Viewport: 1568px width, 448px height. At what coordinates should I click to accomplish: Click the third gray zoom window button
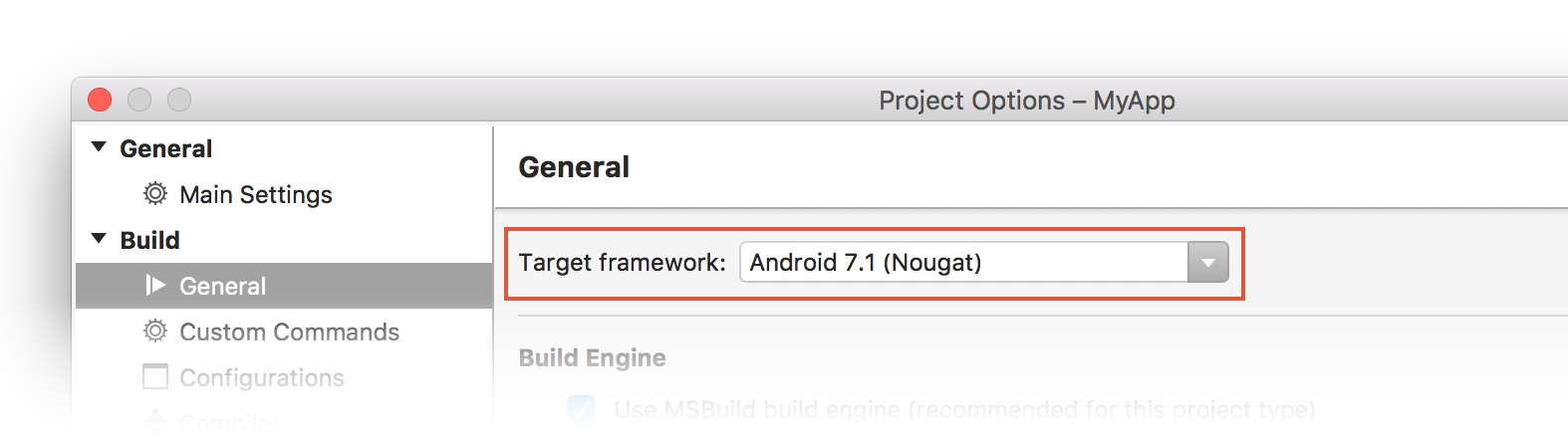tap(179, 100)
